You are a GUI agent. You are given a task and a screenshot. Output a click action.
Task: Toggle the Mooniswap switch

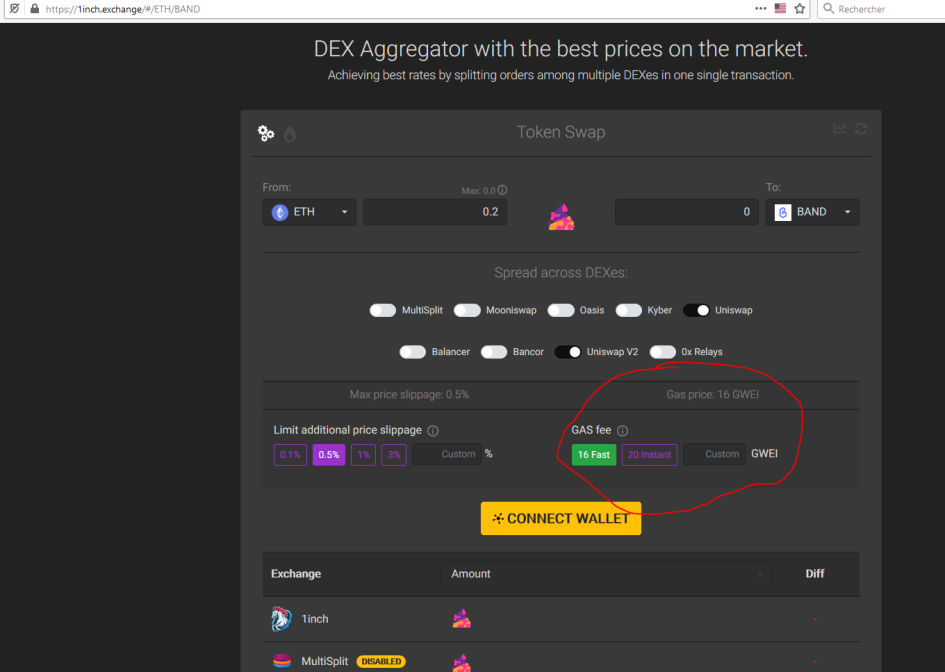(x=467, y=310)
